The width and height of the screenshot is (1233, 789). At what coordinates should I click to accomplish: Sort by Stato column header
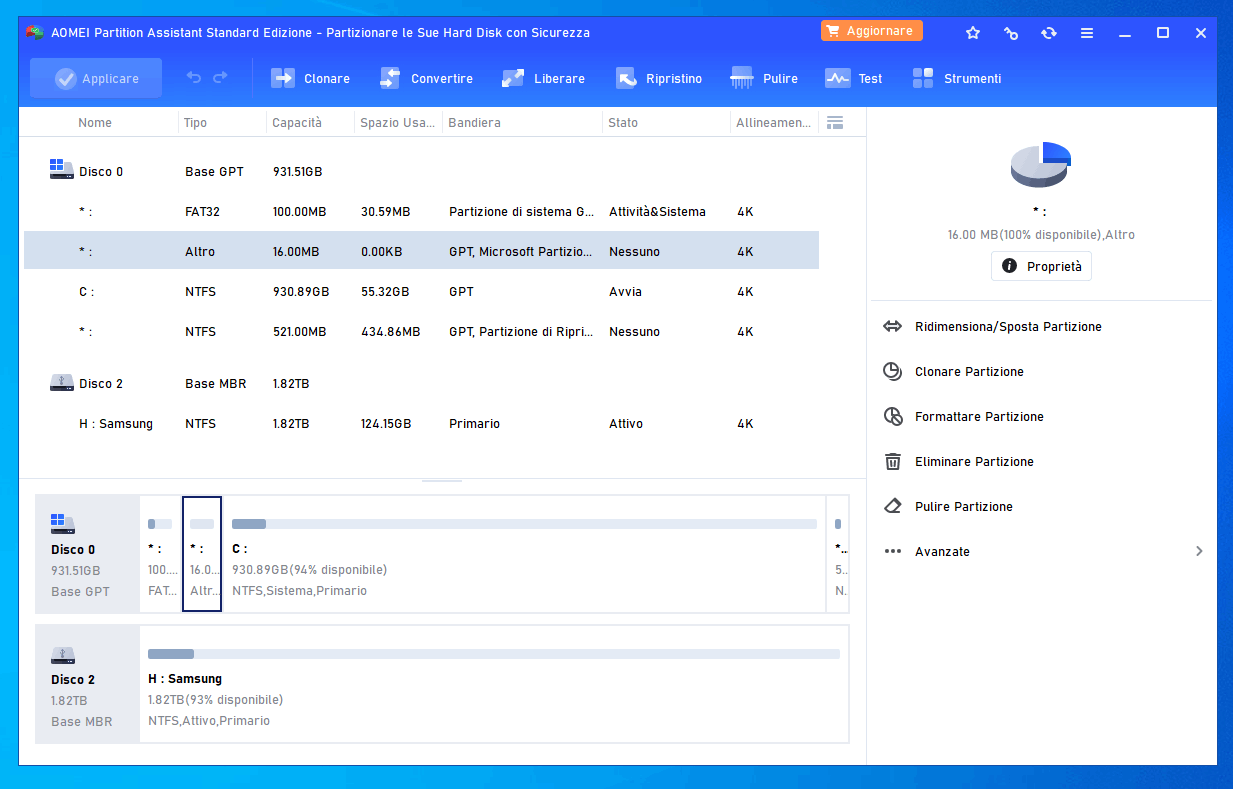[x=623, y=122]
